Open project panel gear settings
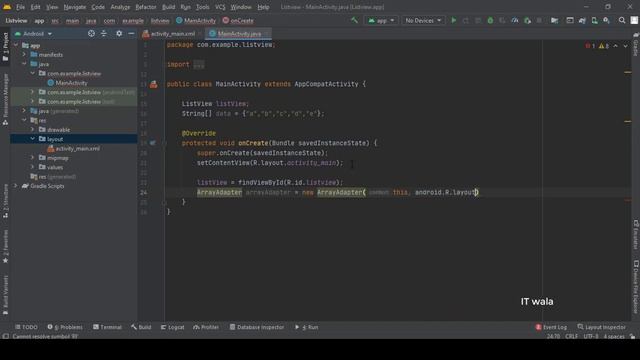The width and height of the screenshot is (640, 360). click(x=119, y=33)
